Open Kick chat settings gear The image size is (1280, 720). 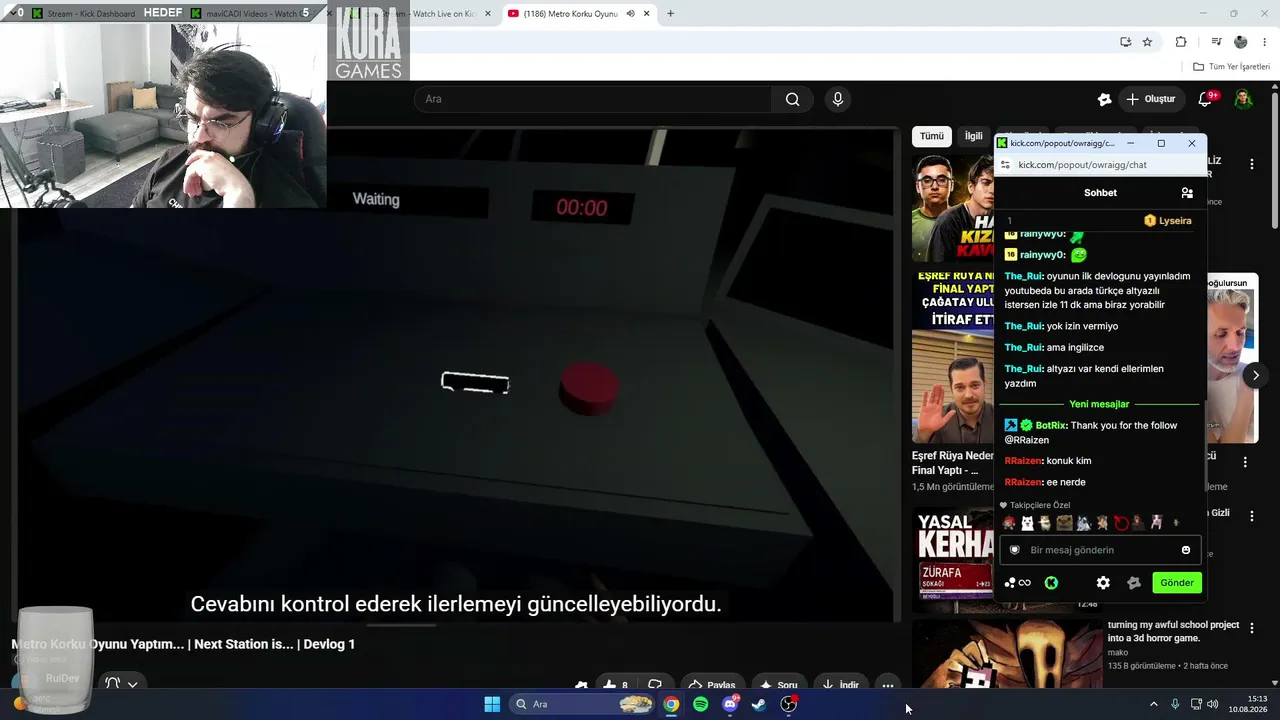pos(1103,583)
